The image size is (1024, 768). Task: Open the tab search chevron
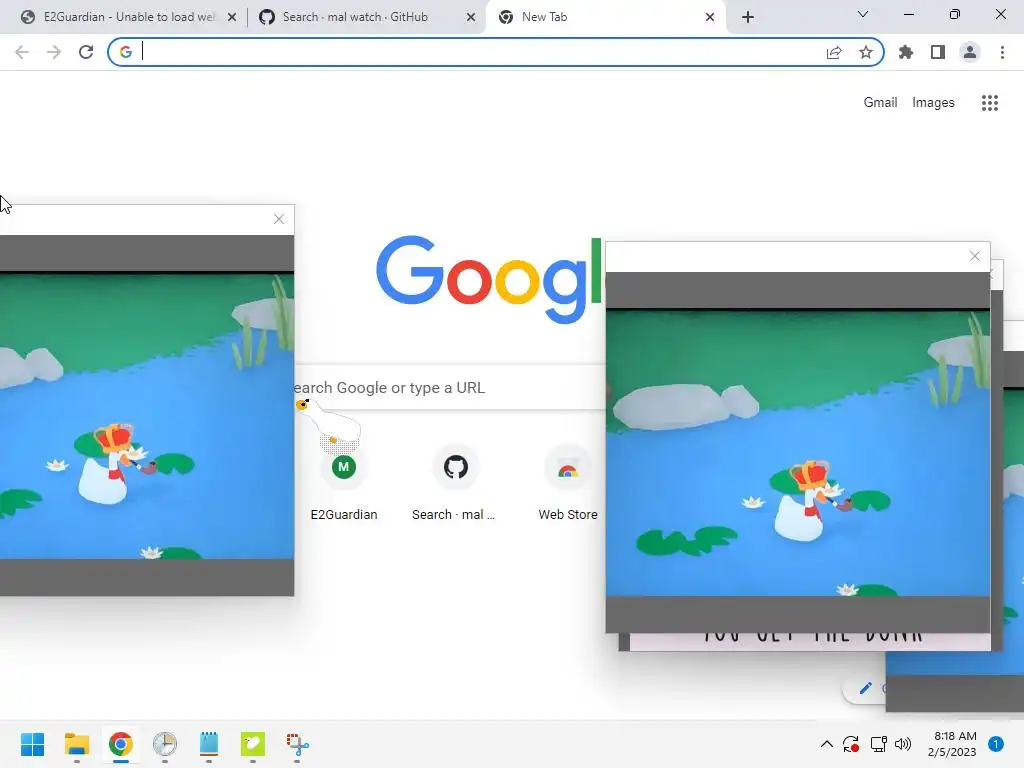click(863, 14)
